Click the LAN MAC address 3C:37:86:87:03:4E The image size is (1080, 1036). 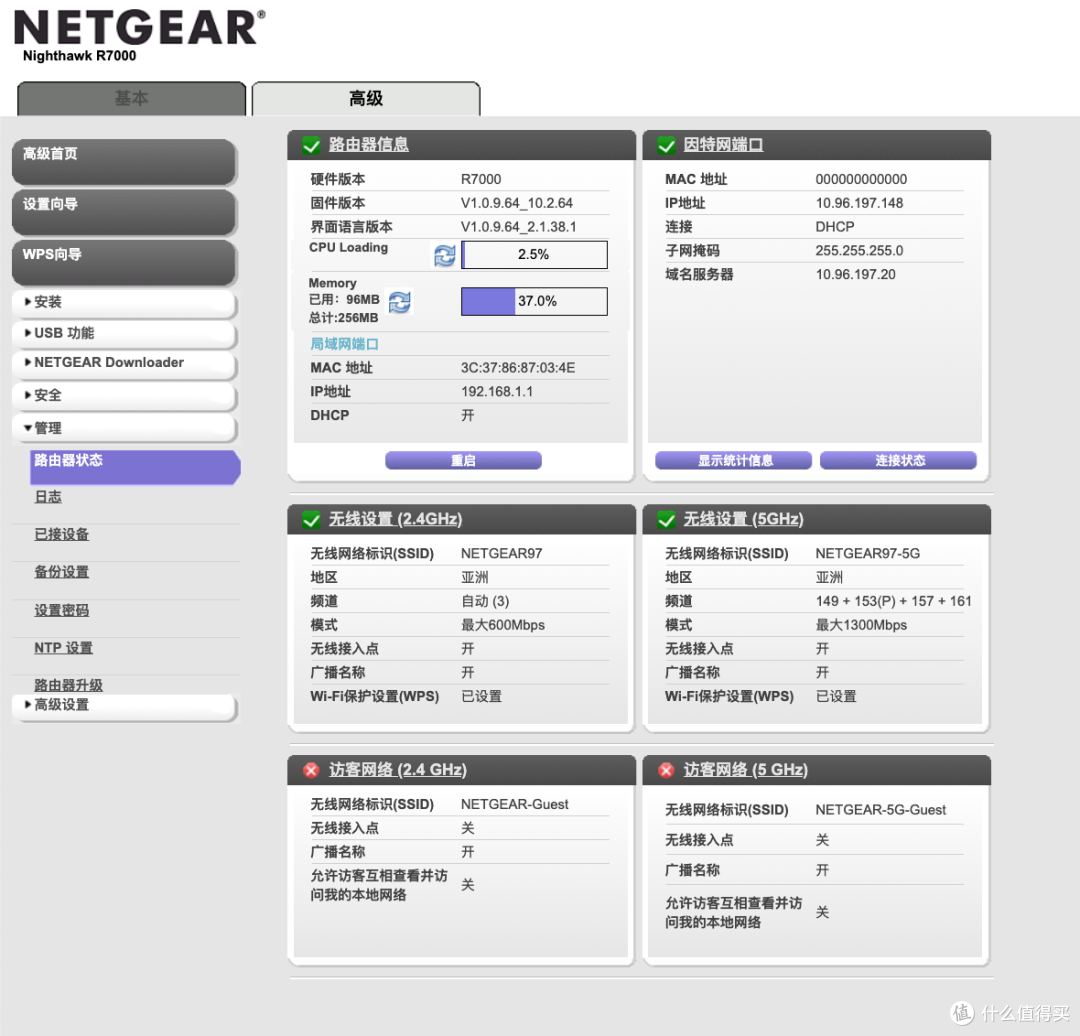pos(518,368)
